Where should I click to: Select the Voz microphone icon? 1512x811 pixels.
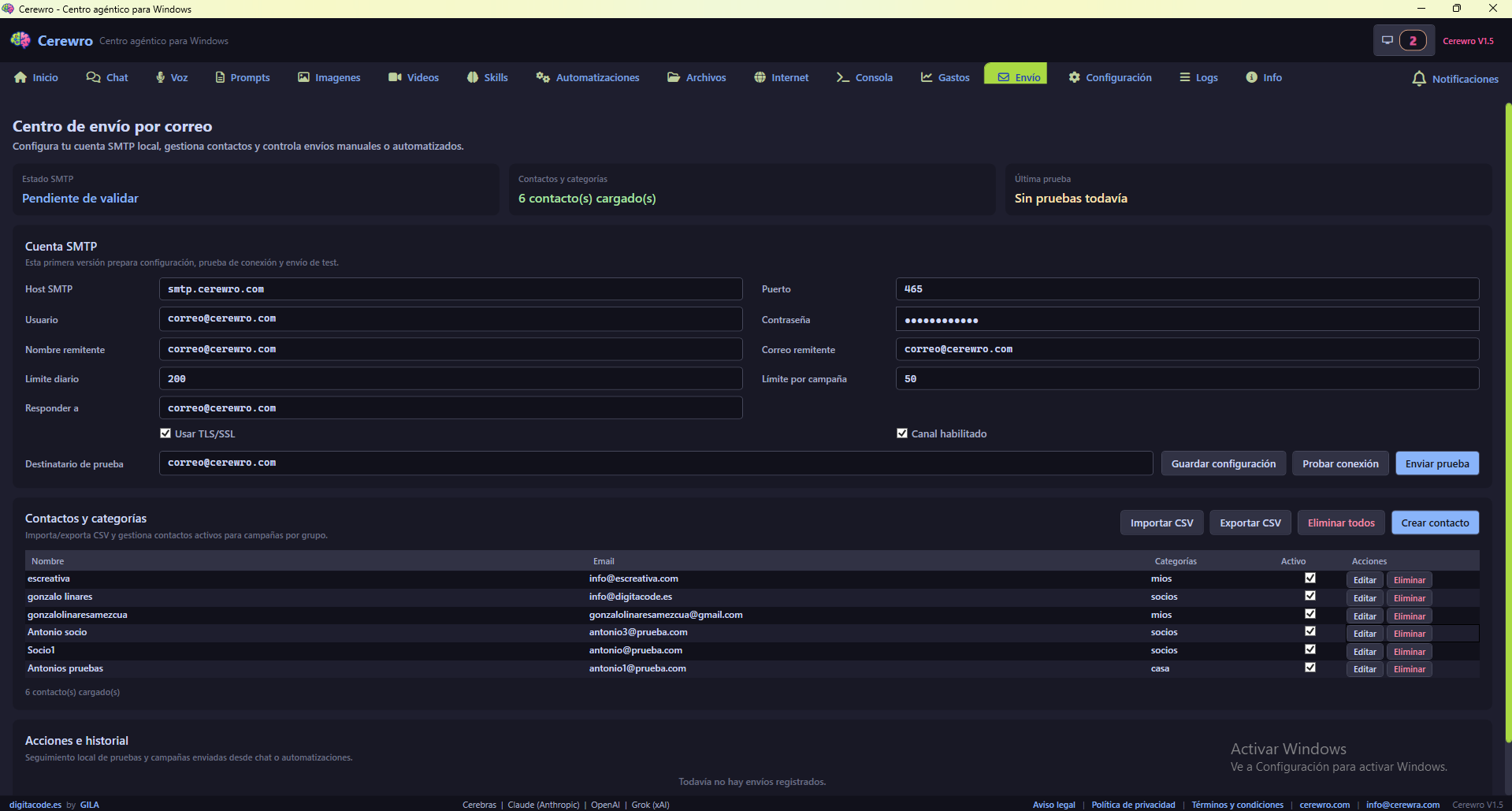161,77
